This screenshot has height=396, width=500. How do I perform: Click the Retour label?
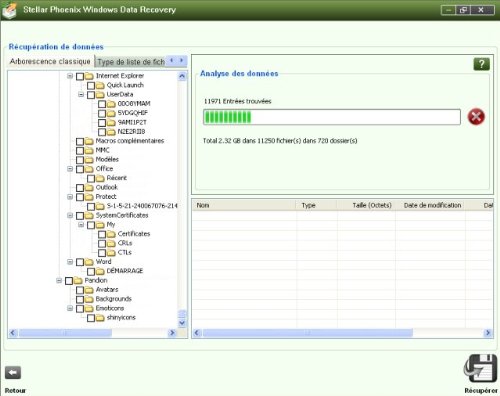click(15, 390)
